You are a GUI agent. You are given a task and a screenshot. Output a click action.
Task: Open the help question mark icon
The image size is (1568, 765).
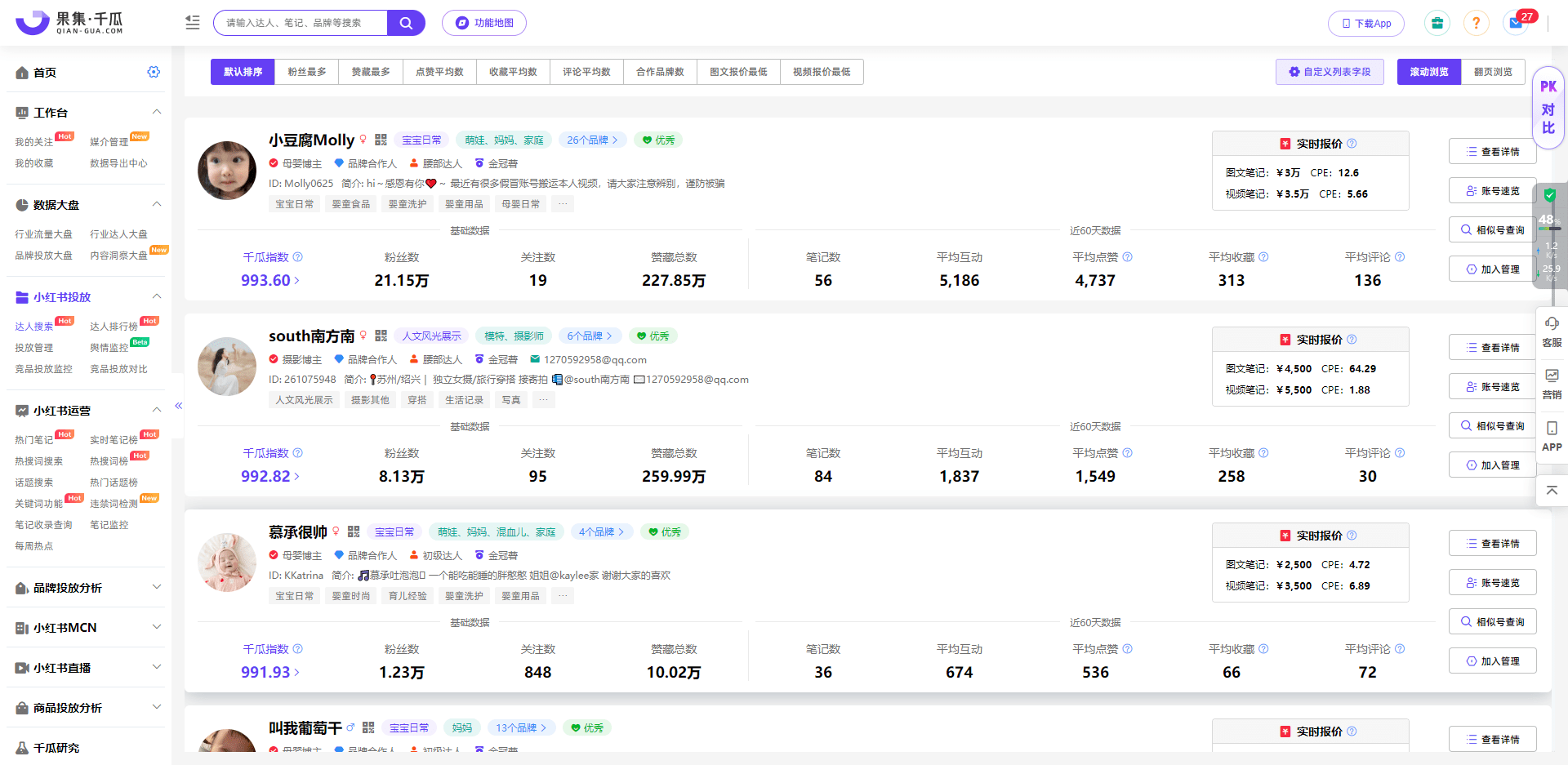(1476, 23)
